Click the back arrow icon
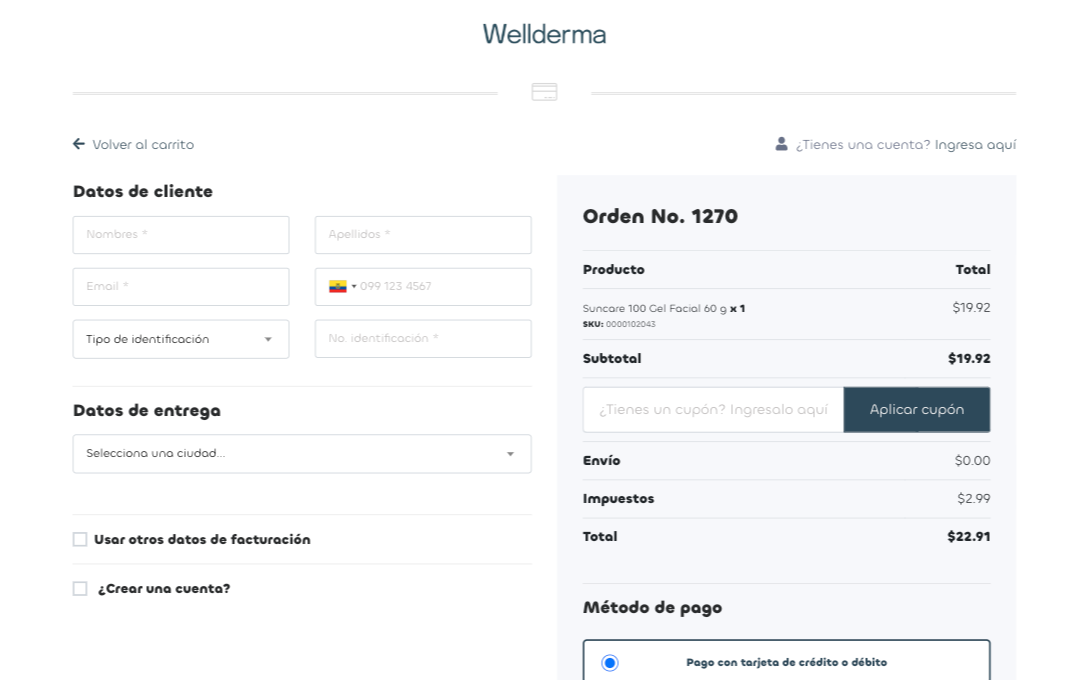This screenshot has width=1088, height=680. pos(79,144)
